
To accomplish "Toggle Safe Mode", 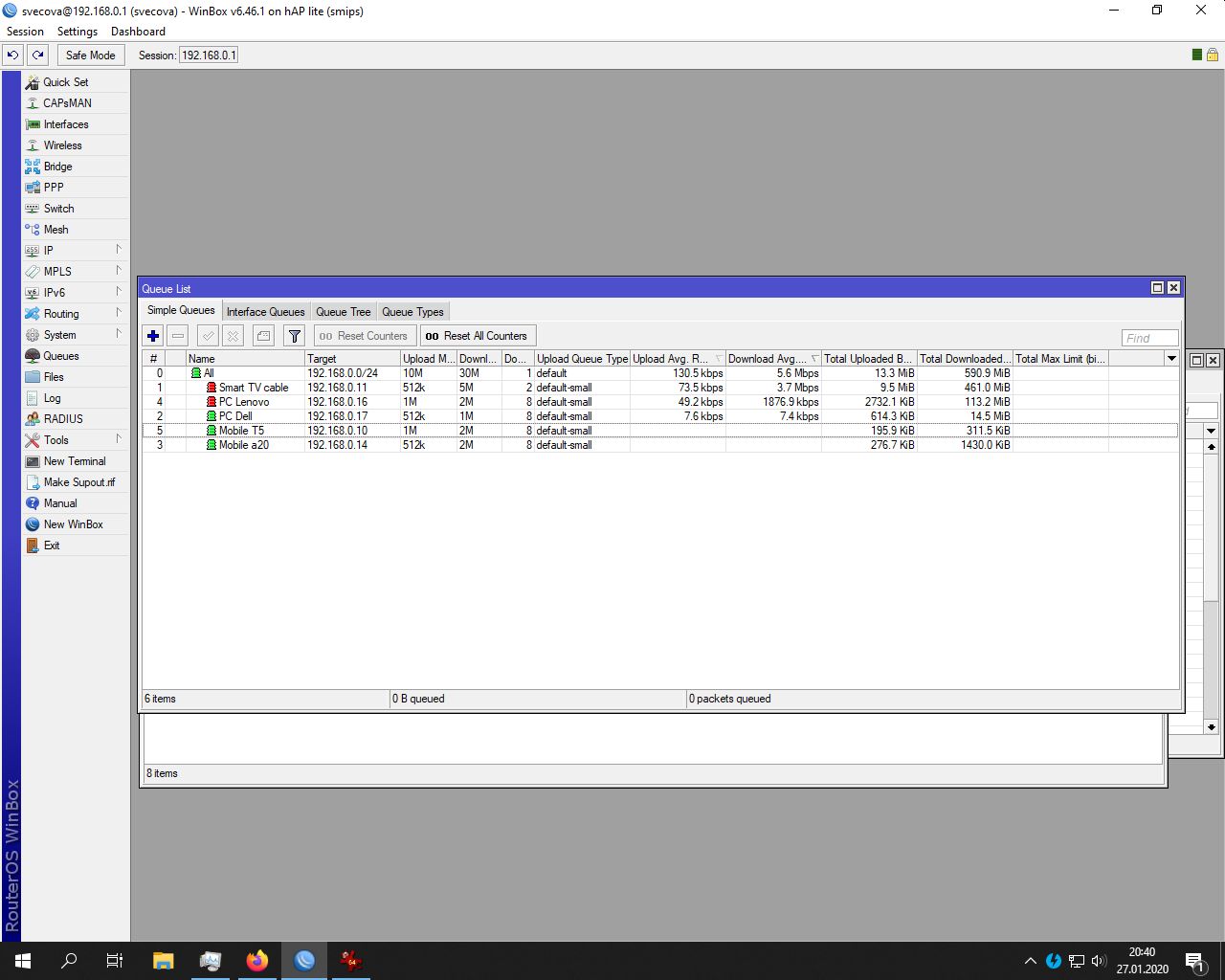I will pos(90,55).
